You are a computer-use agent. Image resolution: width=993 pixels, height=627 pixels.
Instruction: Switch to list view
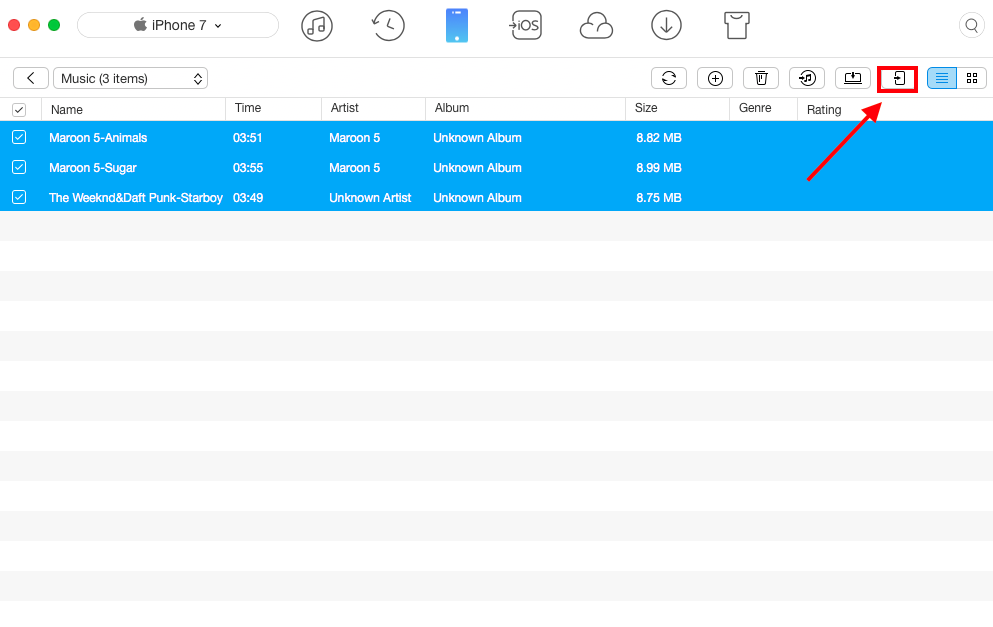click(x=942, y=78)
